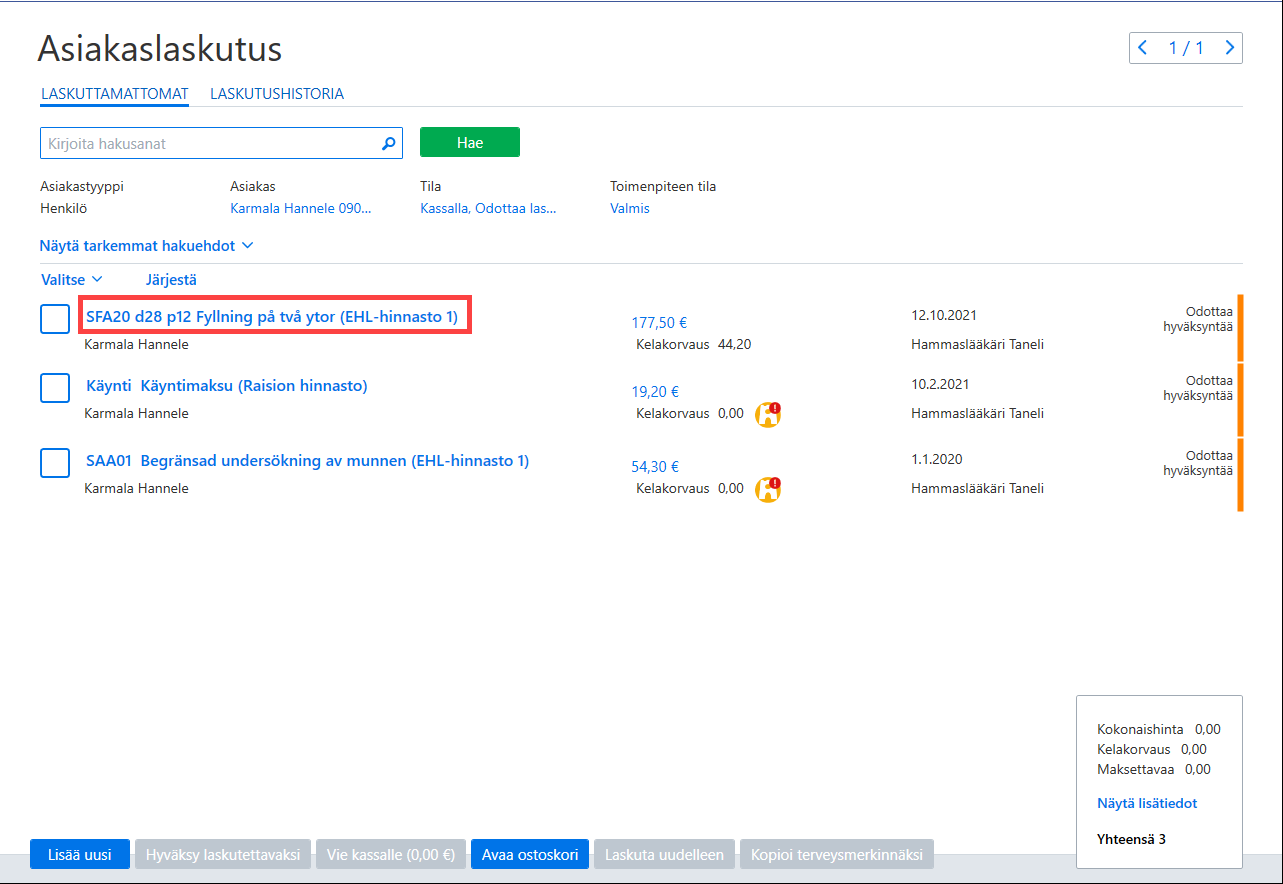Tick checkbox for SAA01 undersökning row
This screenshot has height=884, width=1283.
pyautogui.click(x=55, y=463)
